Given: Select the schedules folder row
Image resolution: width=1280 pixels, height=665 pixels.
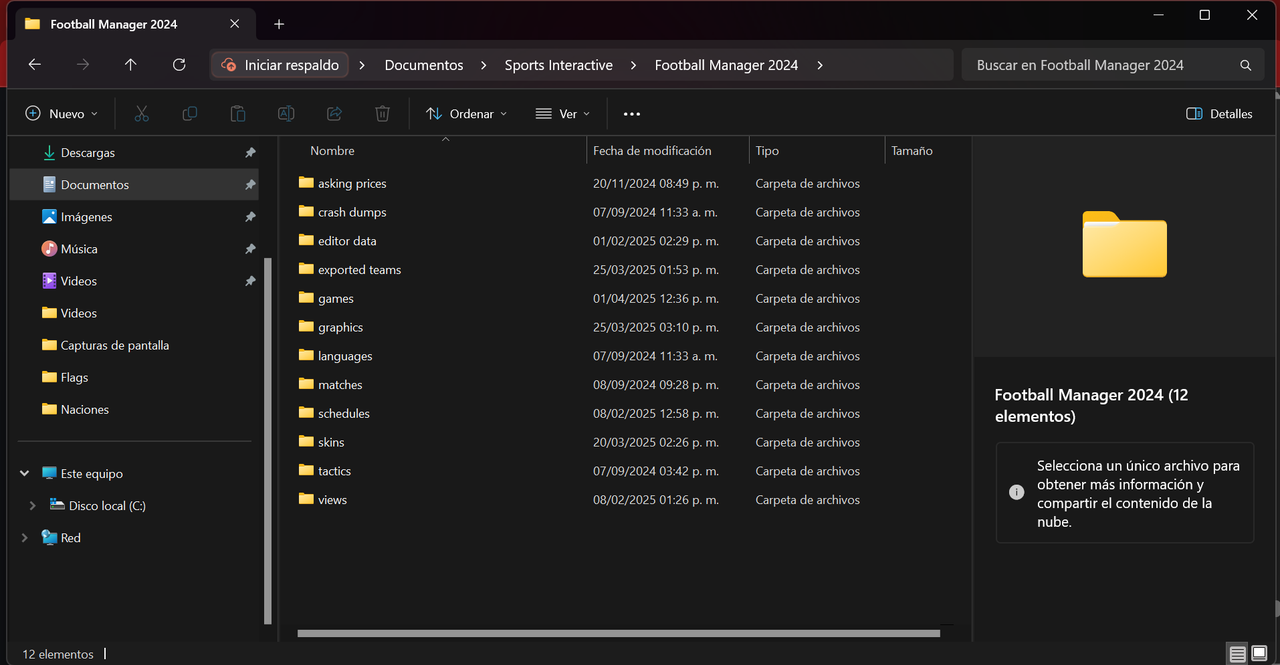Looking at the screenshot, I should [625, 414].
